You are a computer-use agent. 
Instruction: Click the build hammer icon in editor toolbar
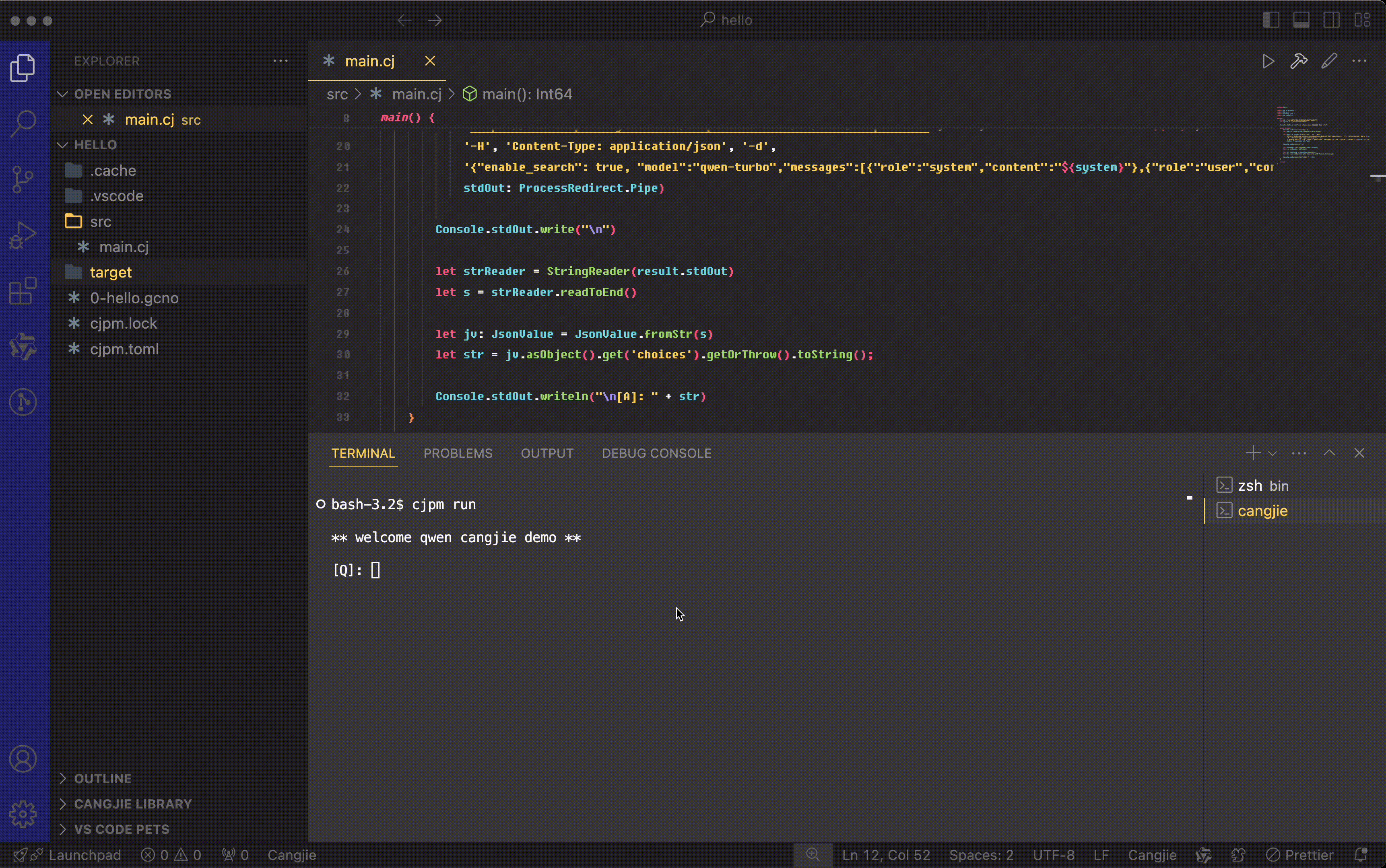click(1299, 62)
